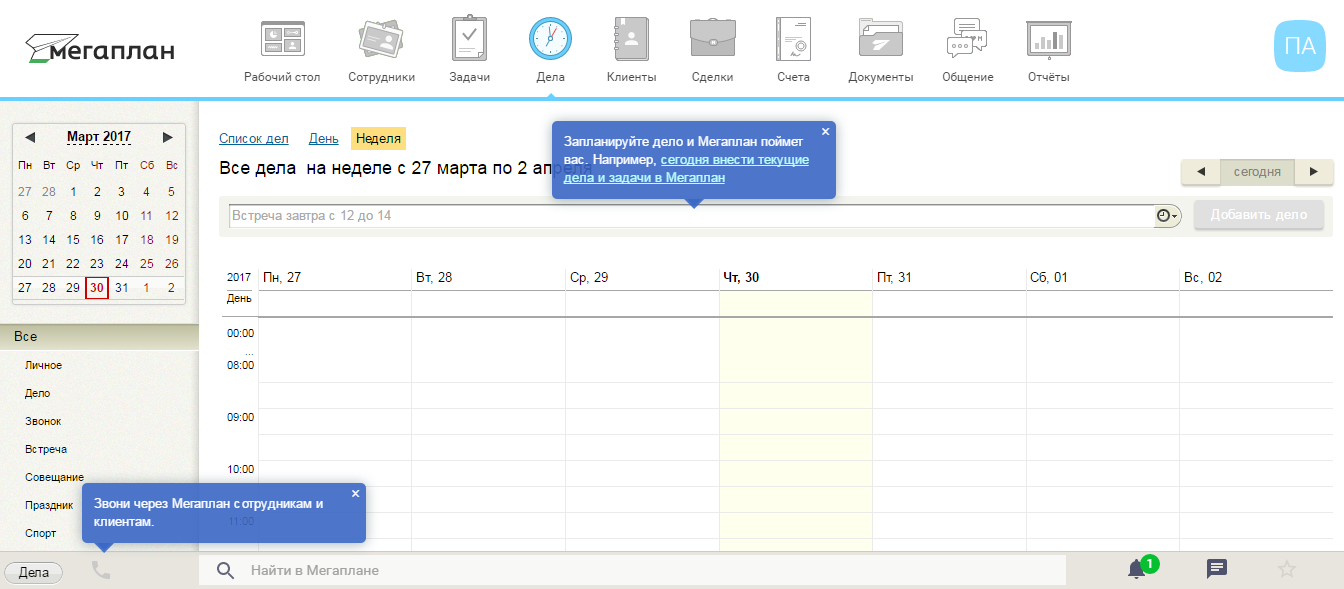Click the 09:00 time label
Screen dimensions: 1344x589
point(240,417)
